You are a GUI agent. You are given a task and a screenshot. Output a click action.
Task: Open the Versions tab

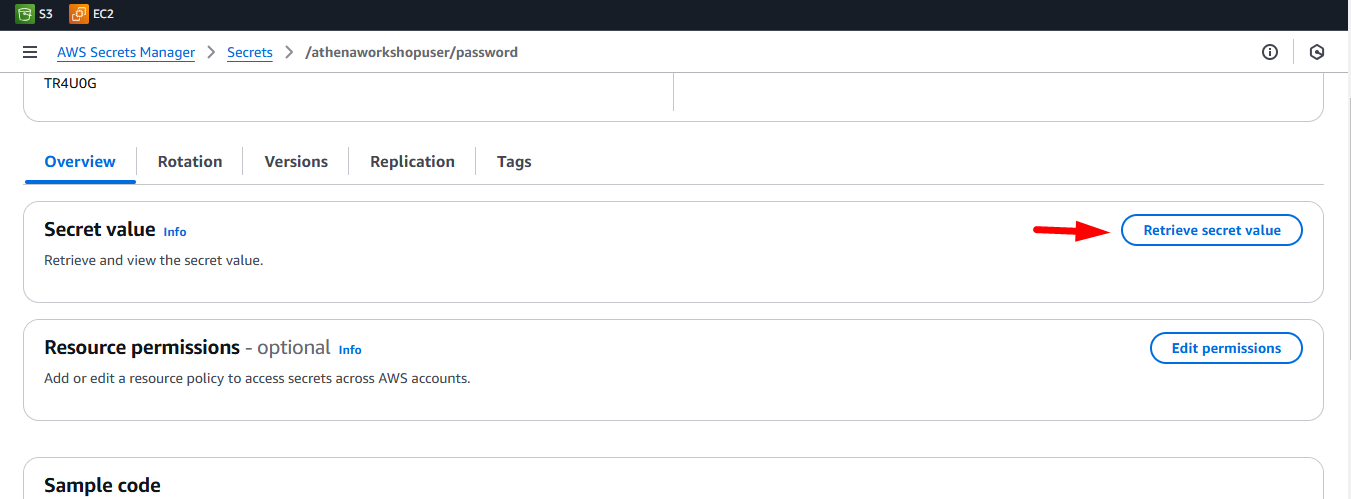pyautogui.click(x=296, y=161)
